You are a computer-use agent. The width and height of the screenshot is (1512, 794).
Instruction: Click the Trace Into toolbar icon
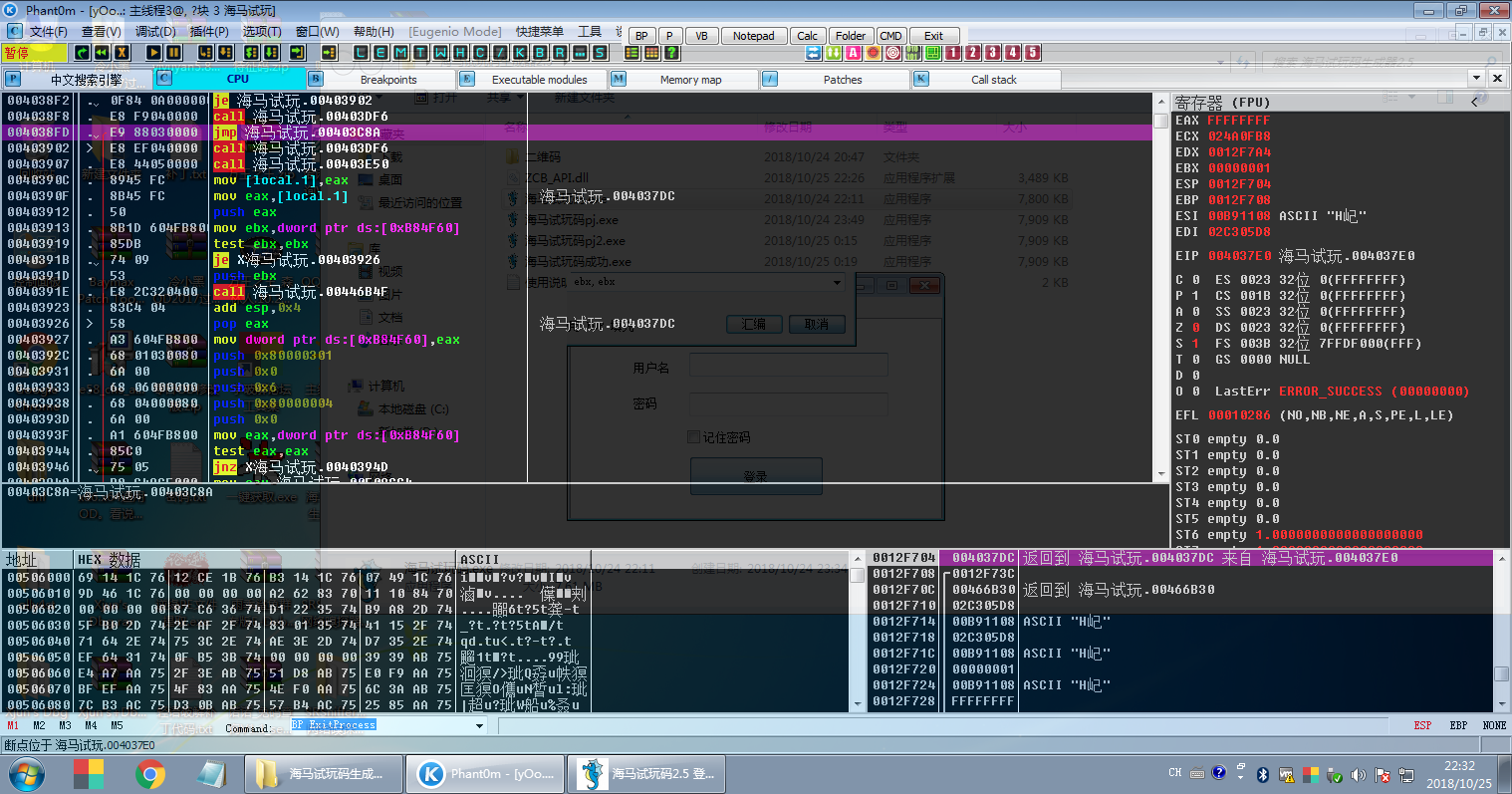point(250,52)
